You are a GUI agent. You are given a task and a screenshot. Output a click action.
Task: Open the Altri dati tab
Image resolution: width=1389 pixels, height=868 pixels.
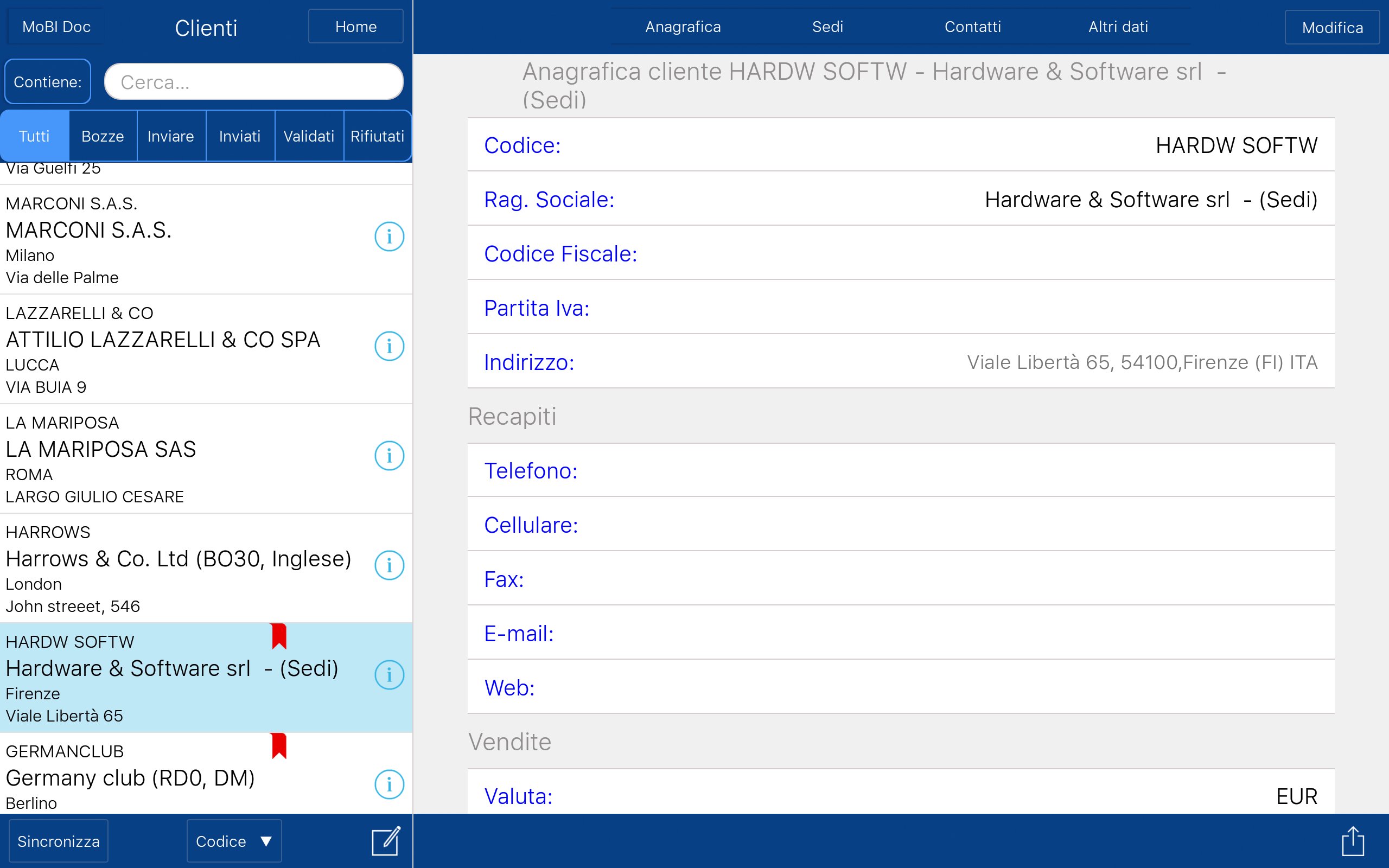tap(1118, 27)
